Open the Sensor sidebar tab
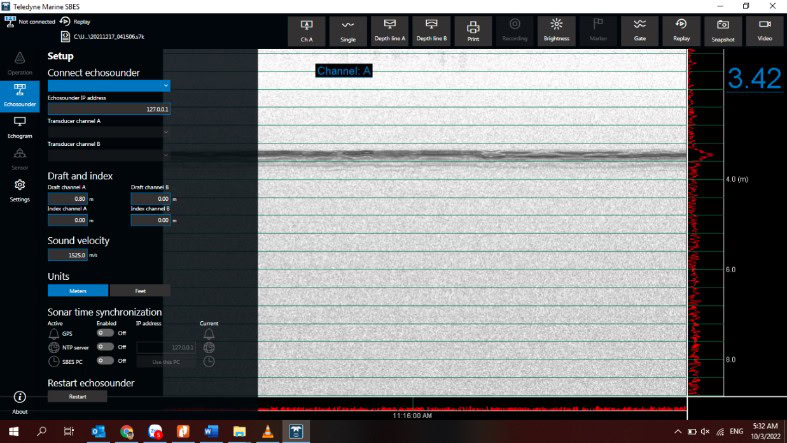 (20, 159)
